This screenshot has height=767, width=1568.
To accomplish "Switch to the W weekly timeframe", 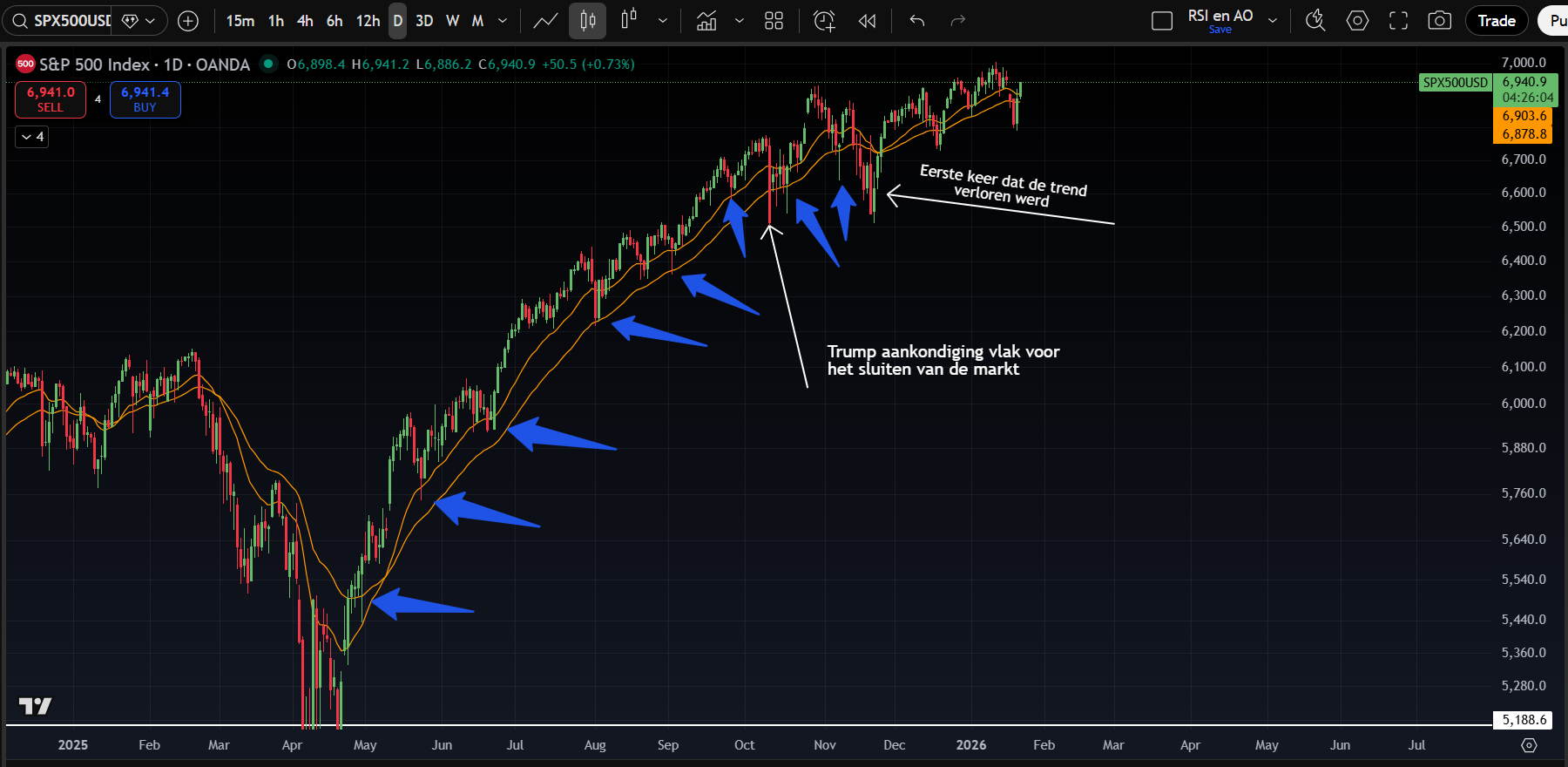I will 452,21.
